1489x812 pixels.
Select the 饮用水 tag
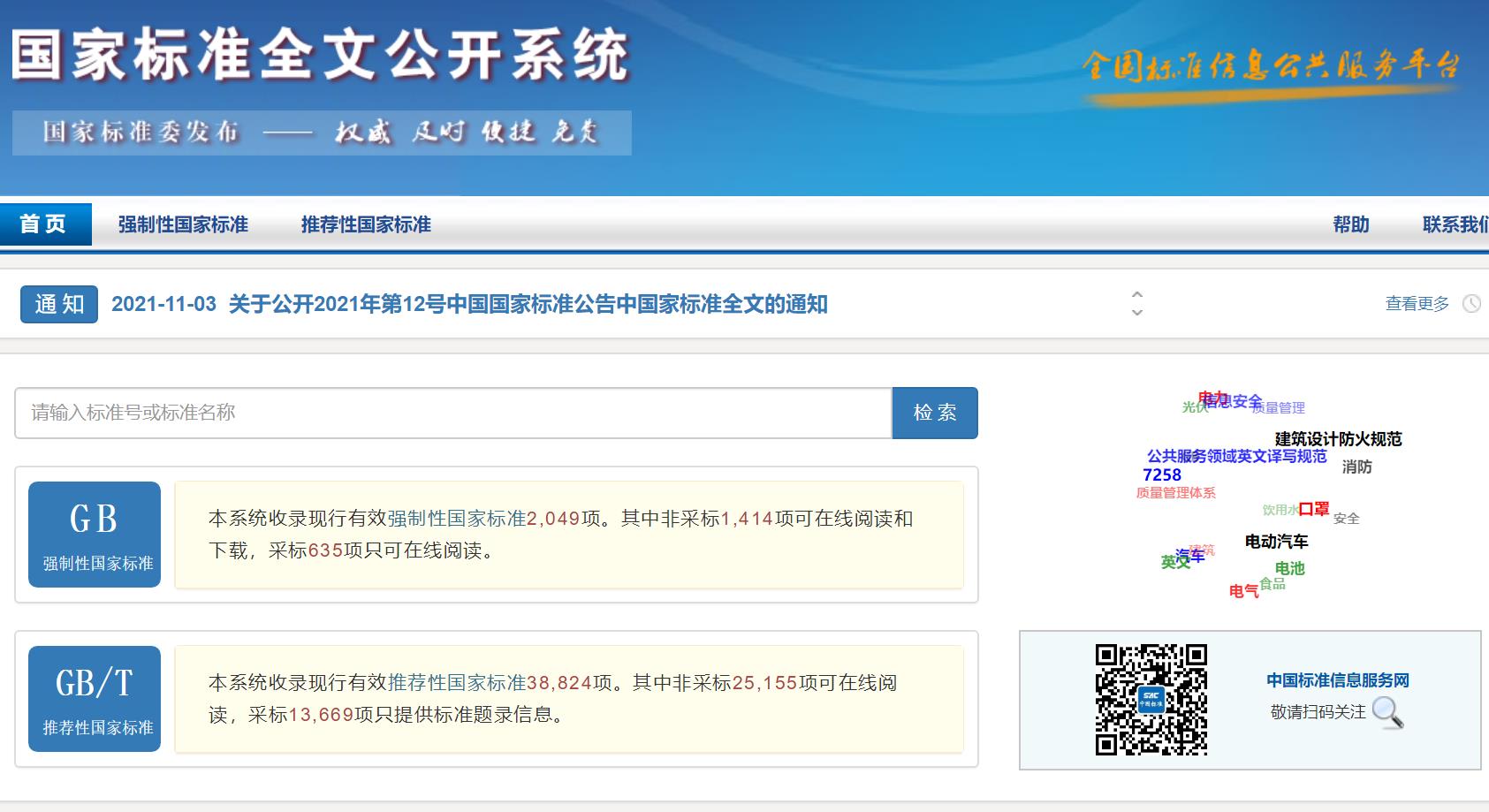(x=1280, y=510)
